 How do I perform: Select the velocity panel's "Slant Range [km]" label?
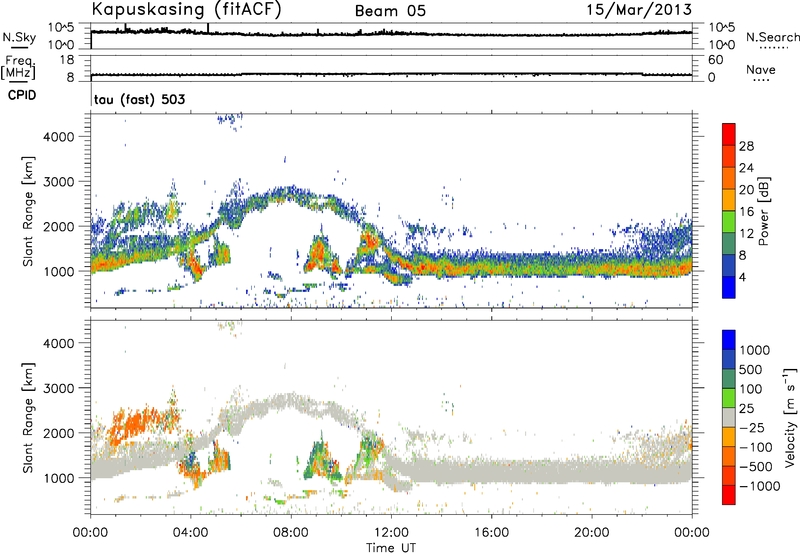[x=28, y=418]
